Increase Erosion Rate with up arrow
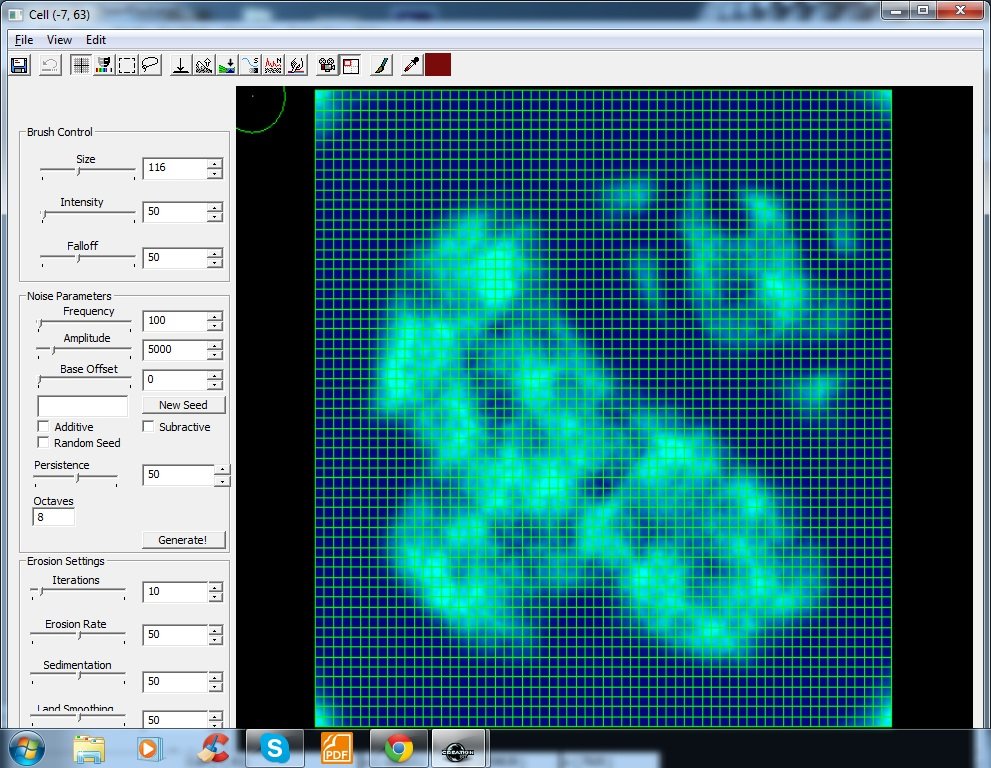The width and height of the screenshot is (991, 768). (215, 629)
